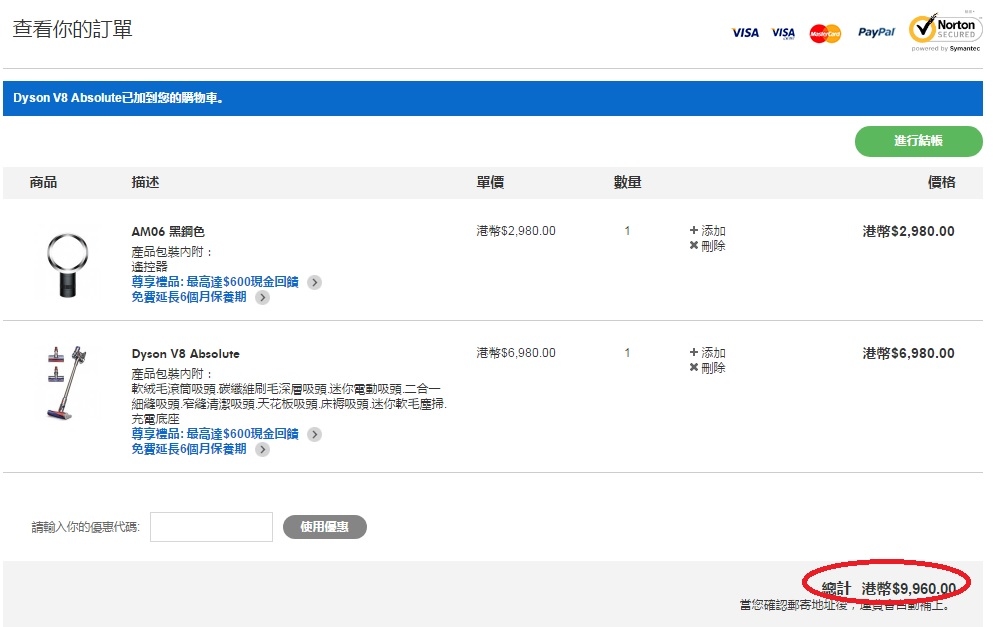Open Dyson V8 cash rebate offer link
This screenshot has height=627, width=993.
point(215,434)
